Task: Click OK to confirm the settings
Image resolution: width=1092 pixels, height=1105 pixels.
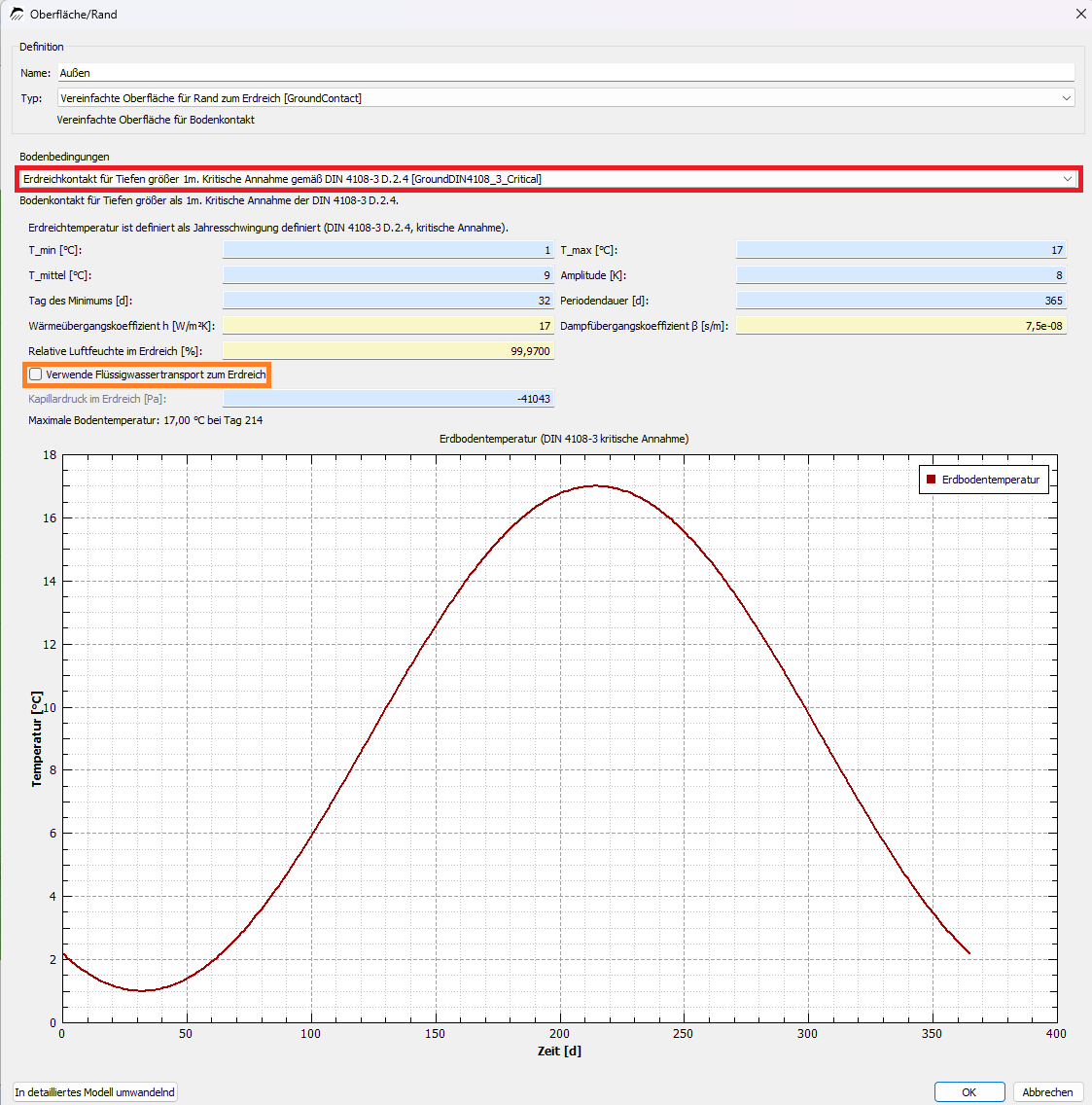Action: tap(969, 1091)
